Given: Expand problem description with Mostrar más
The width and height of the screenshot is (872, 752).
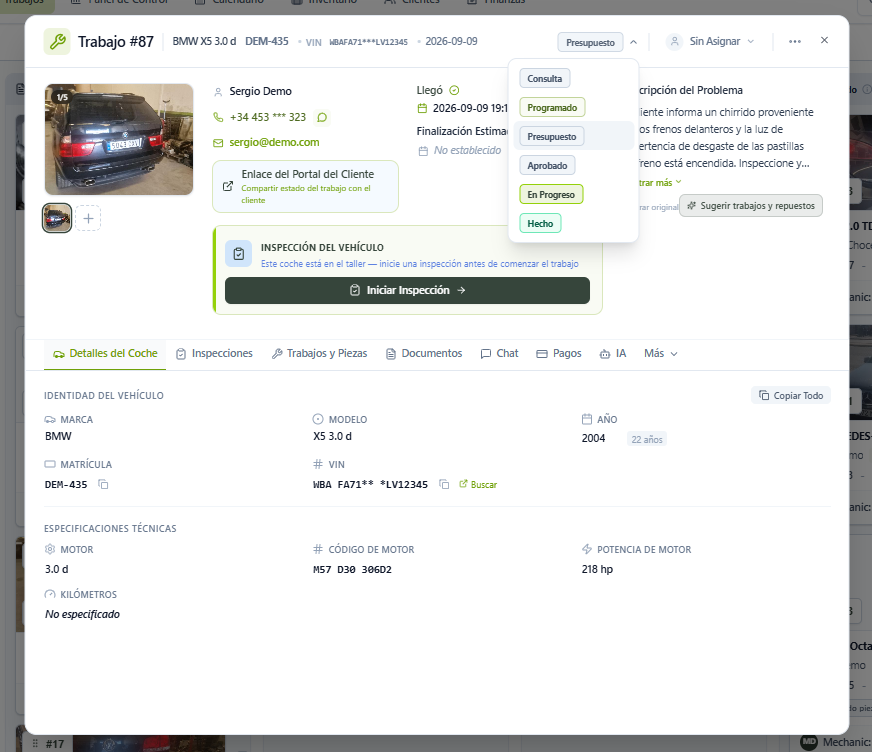Looking at the screenshot, I should (x=660, y=182).
